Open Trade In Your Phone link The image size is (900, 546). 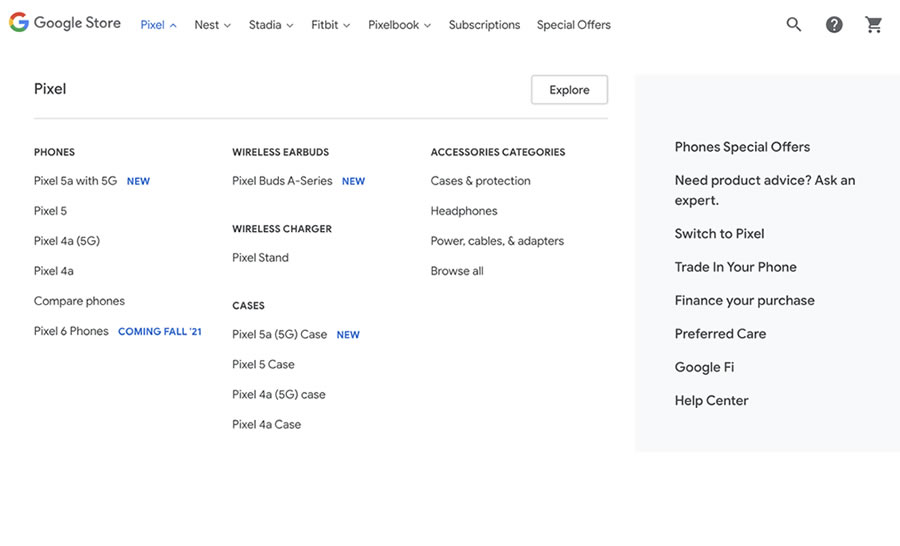pos(735,267)
